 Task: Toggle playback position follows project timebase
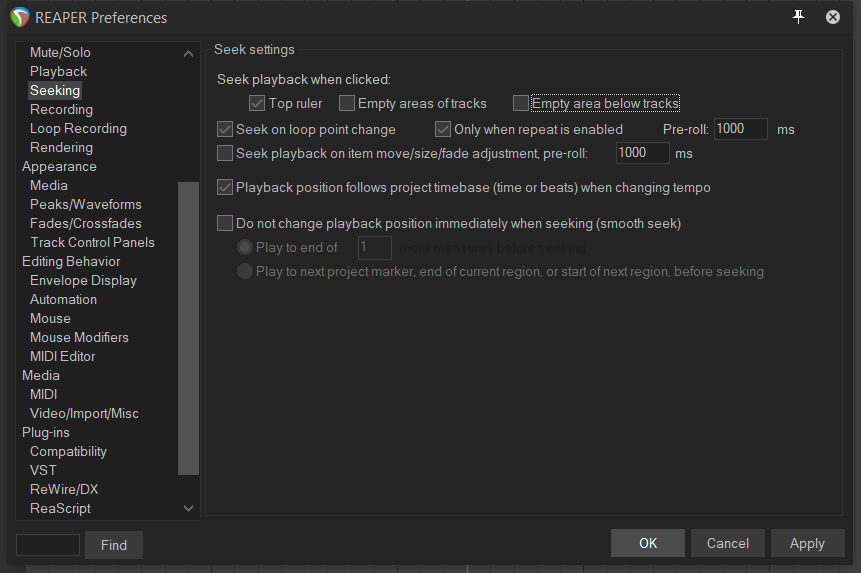click(x=225, y=187)
